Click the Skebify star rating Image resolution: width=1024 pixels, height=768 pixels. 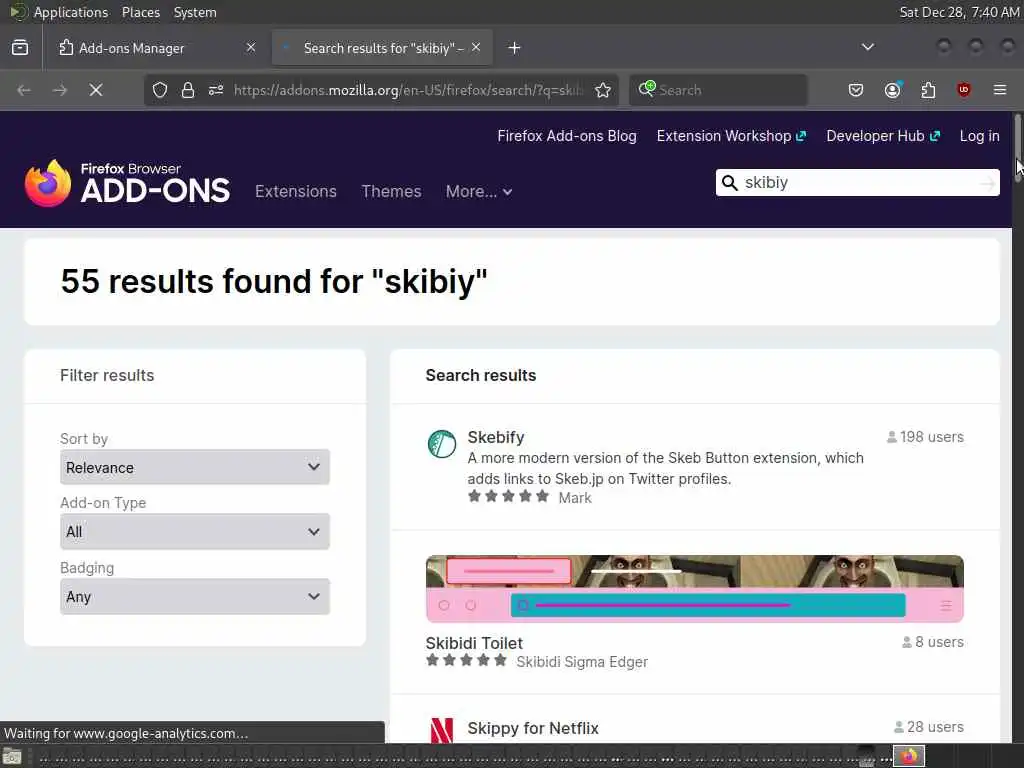coord(509,497)
